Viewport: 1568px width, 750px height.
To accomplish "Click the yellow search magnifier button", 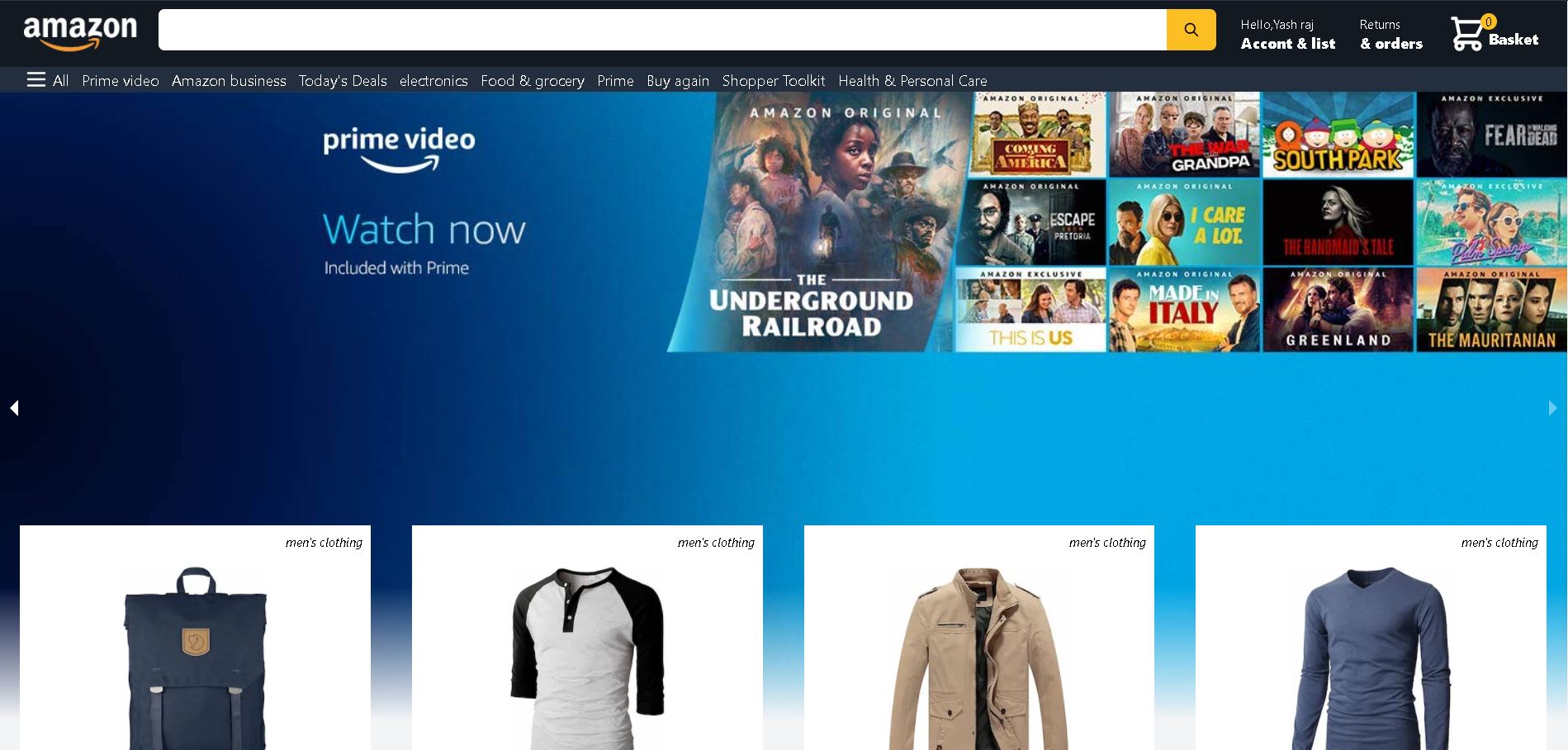I will point(1191,30).
